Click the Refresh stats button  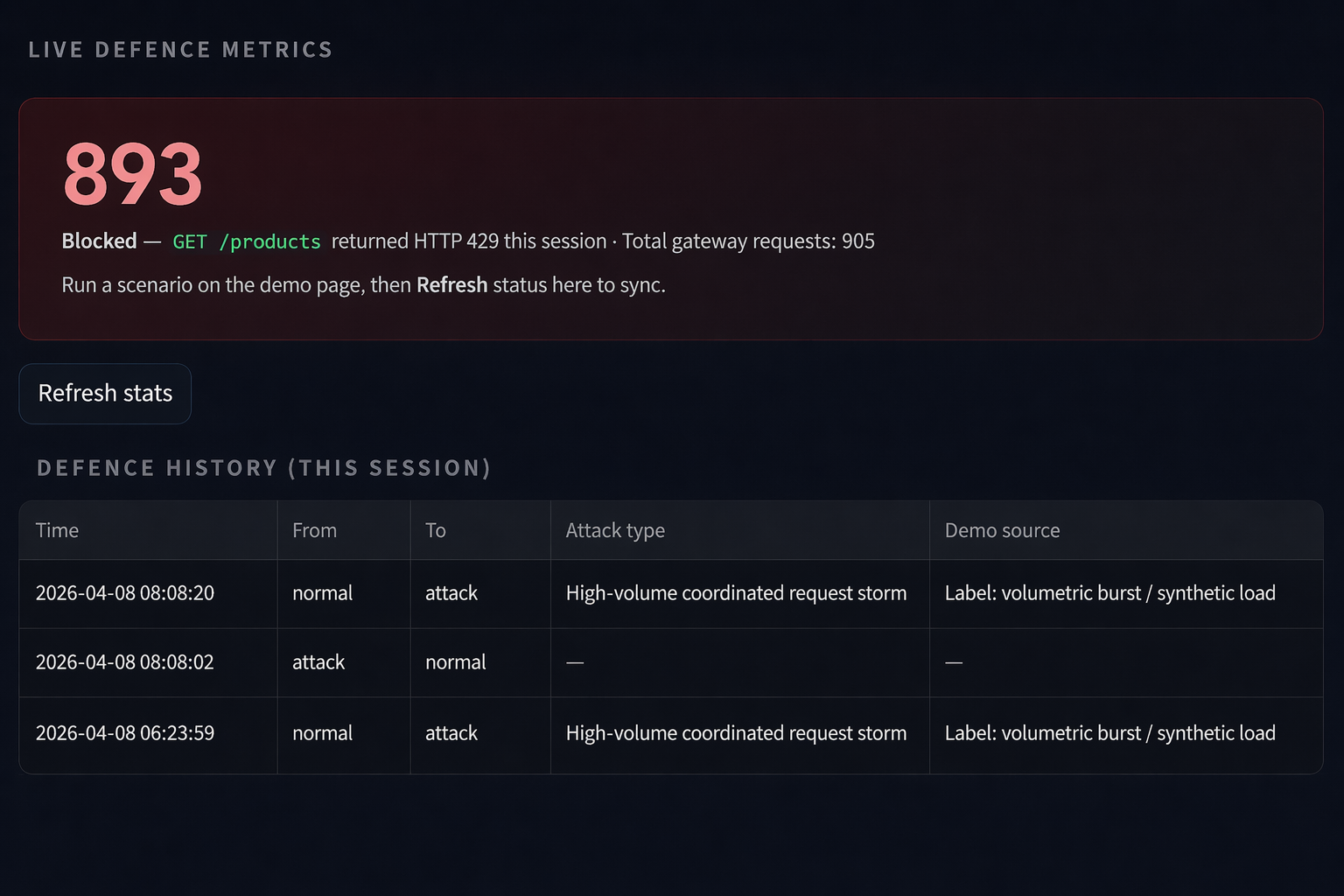pos(105,394)
